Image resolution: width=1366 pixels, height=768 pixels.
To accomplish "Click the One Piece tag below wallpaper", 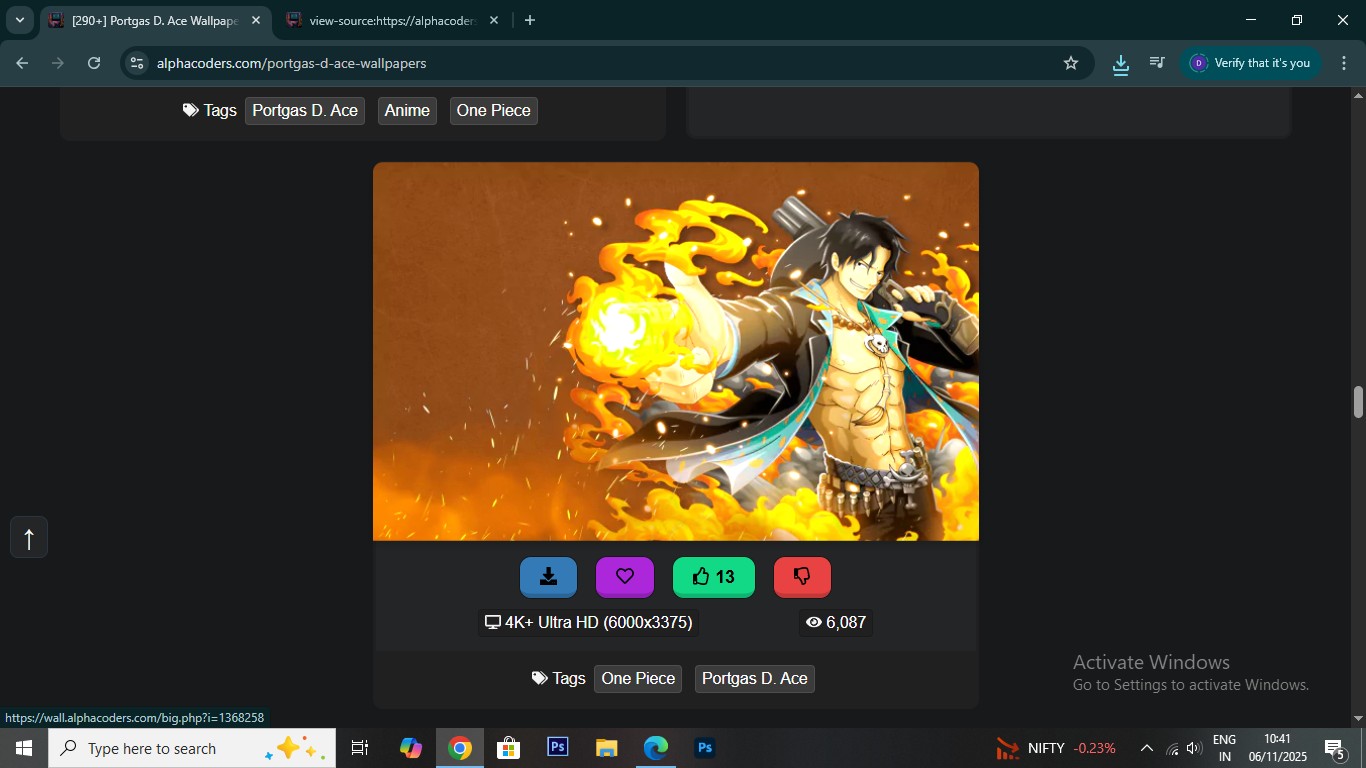I will pyautogui.click(x=638, y=679).
